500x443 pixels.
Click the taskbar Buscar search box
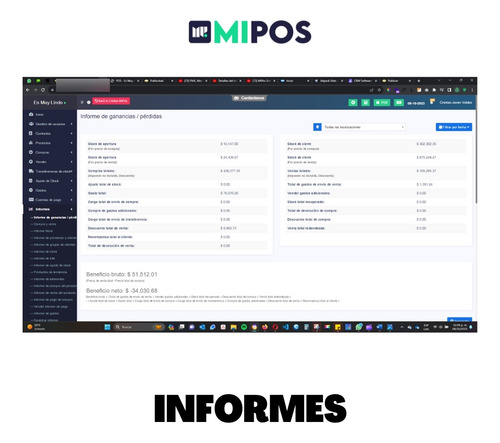coord(139,327)
